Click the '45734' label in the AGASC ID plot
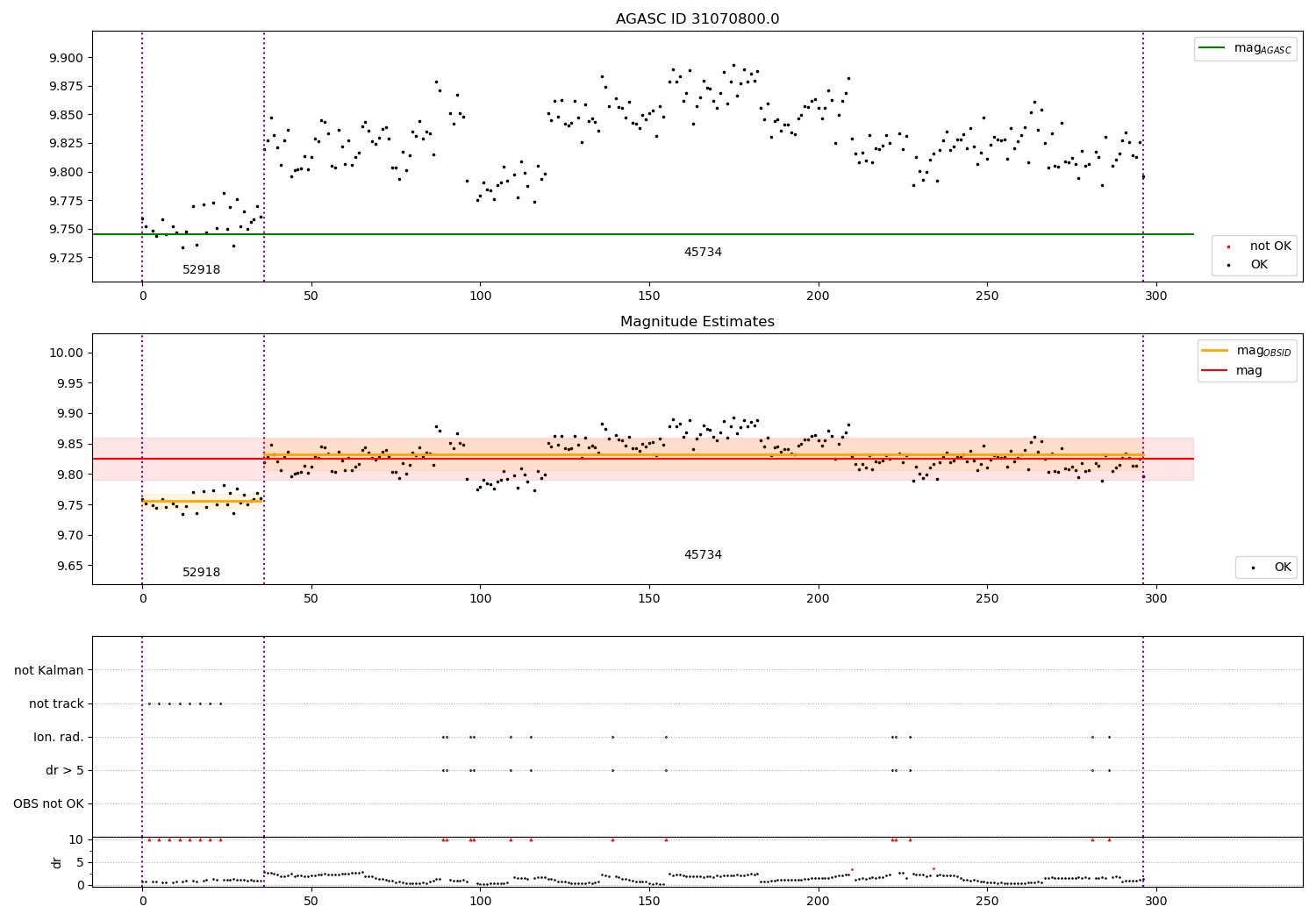Viewport: 1316px width, 921px height. click(703, 253)
